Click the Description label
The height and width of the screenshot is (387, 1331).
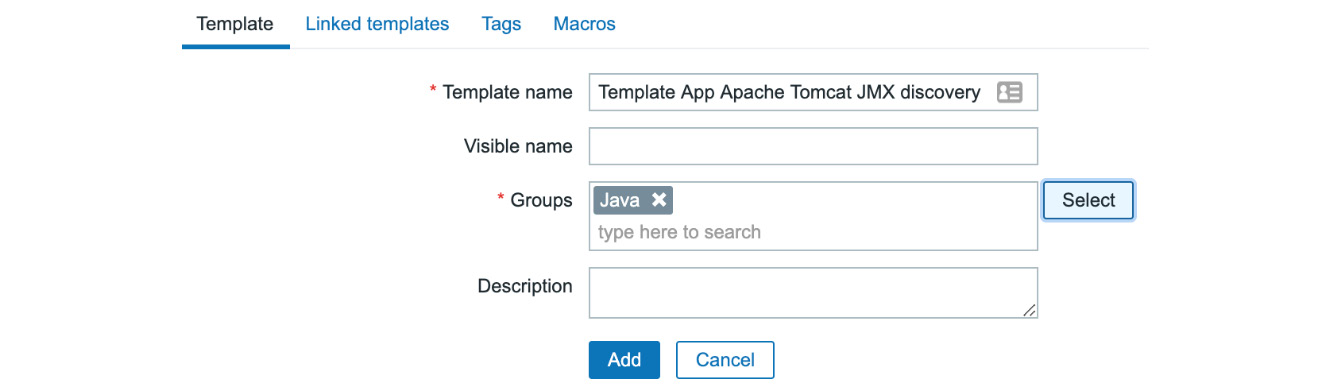(525, 286)
